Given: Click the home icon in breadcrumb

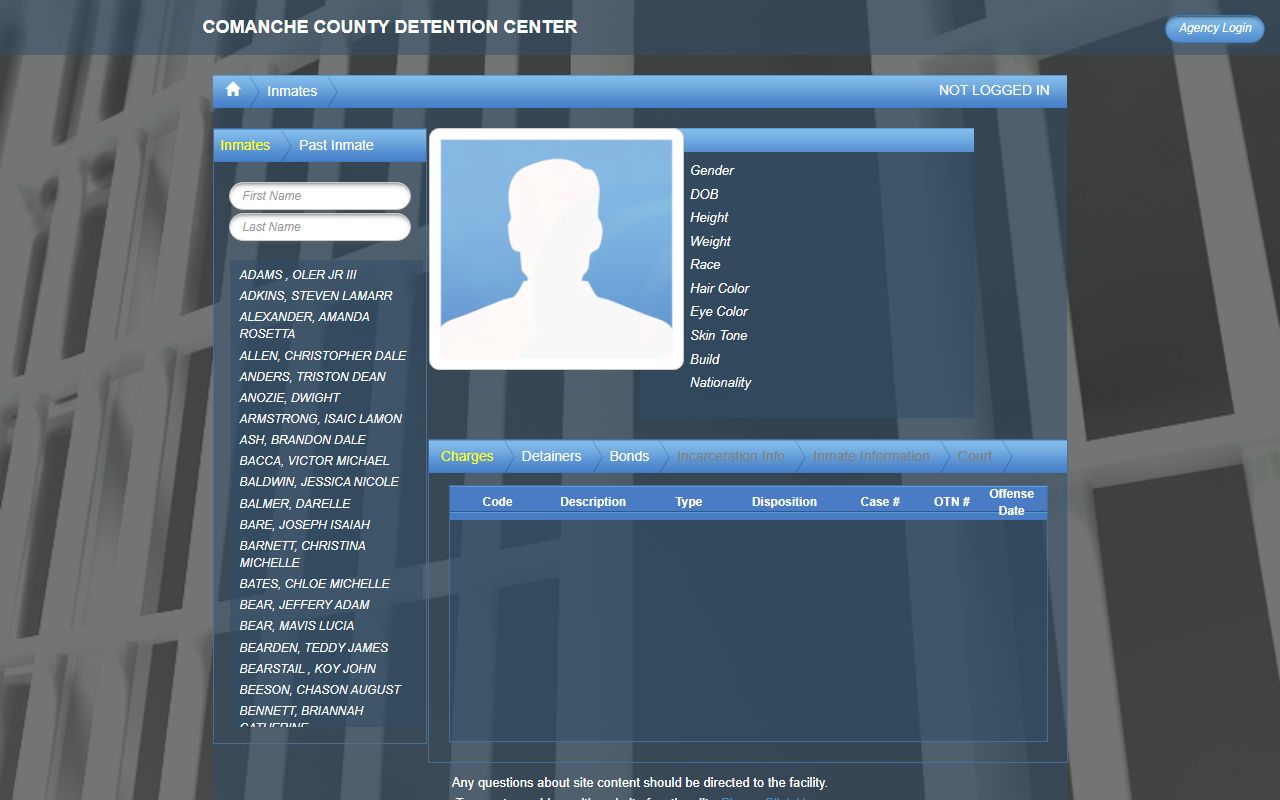Looking at the screenshot, I should [233, 90].
